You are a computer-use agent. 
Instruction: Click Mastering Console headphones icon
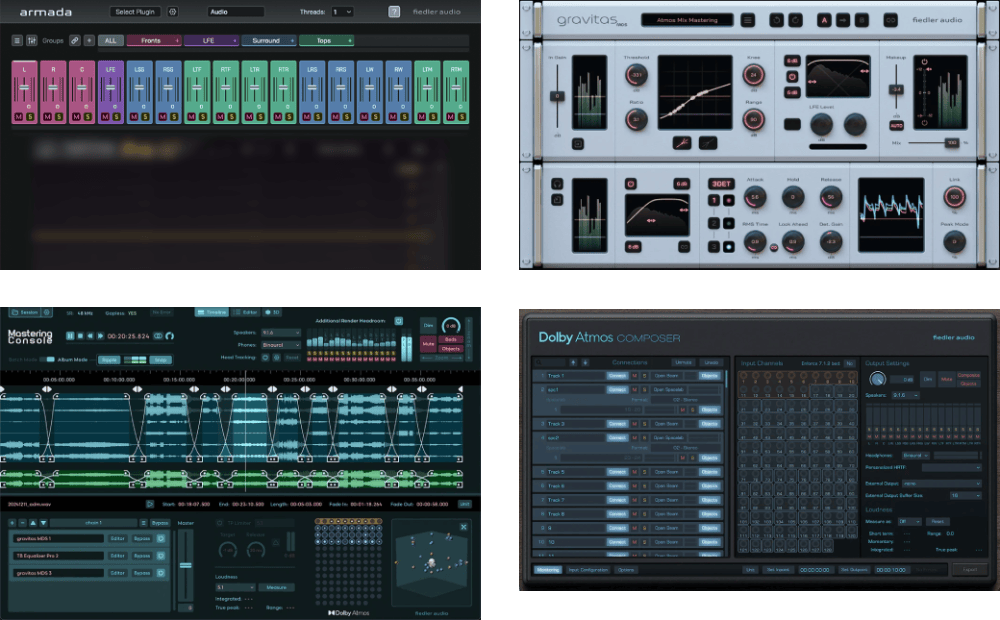(170, 336)
